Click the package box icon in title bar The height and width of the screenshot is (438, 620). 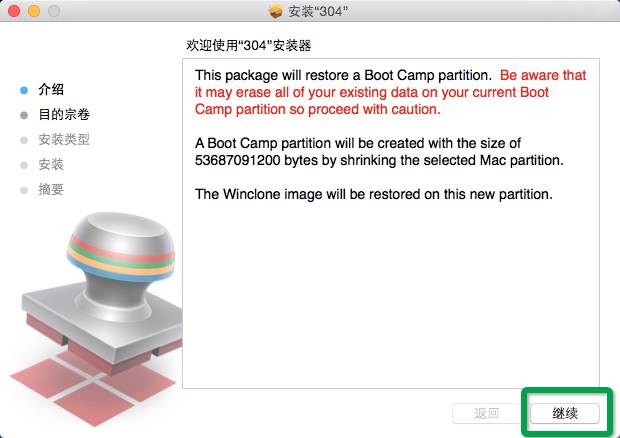[276, 11]
